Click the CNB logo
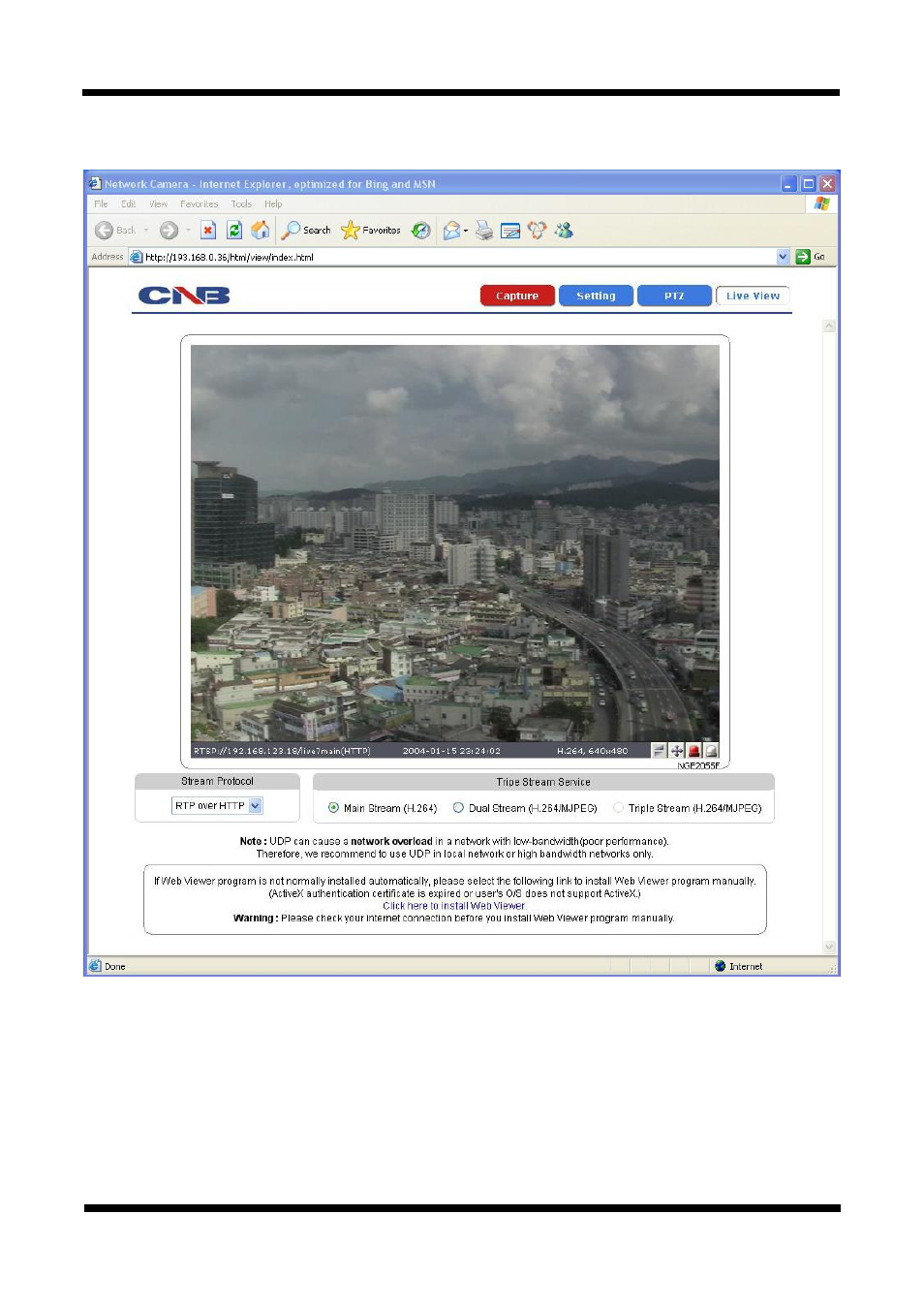Screen dimensions: 924x1308 coord(184,296)
